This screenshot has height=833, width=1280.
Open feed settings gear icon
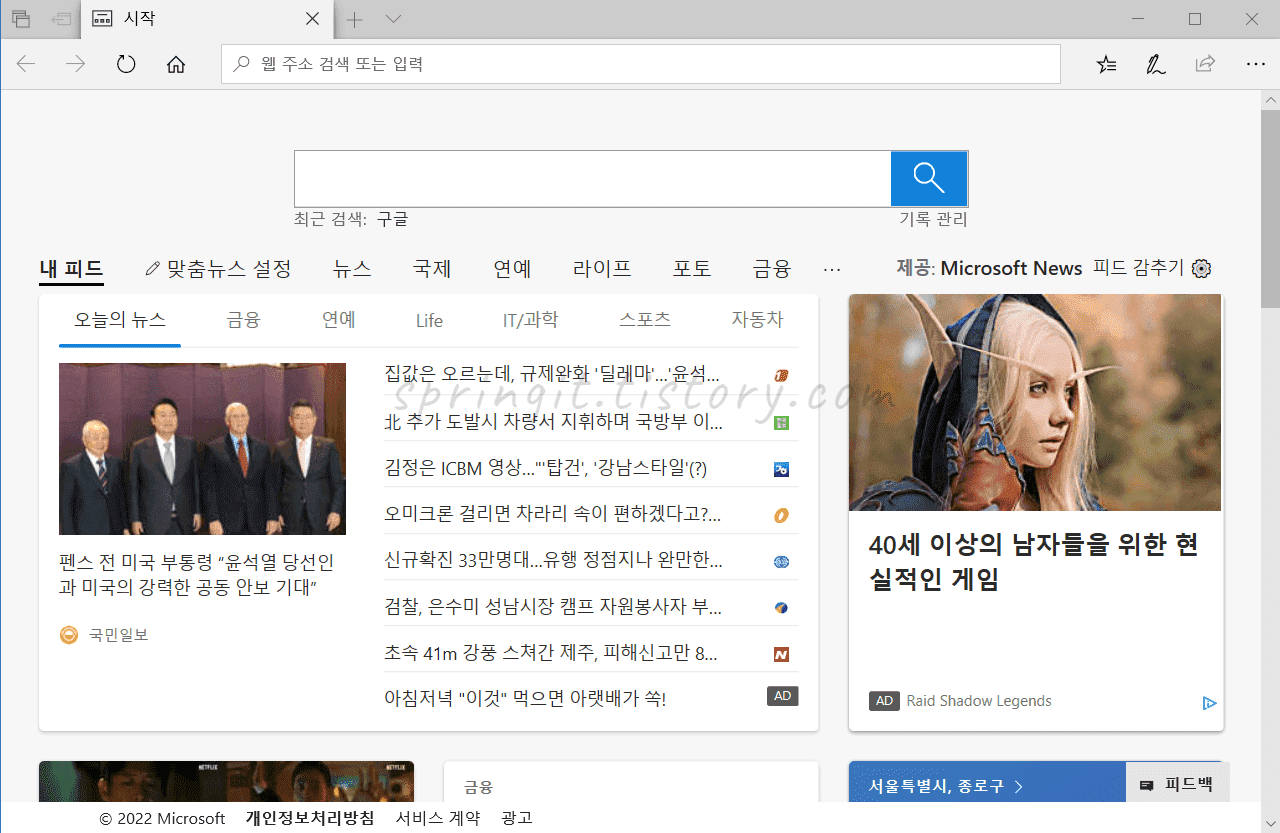click(1202, 268)
